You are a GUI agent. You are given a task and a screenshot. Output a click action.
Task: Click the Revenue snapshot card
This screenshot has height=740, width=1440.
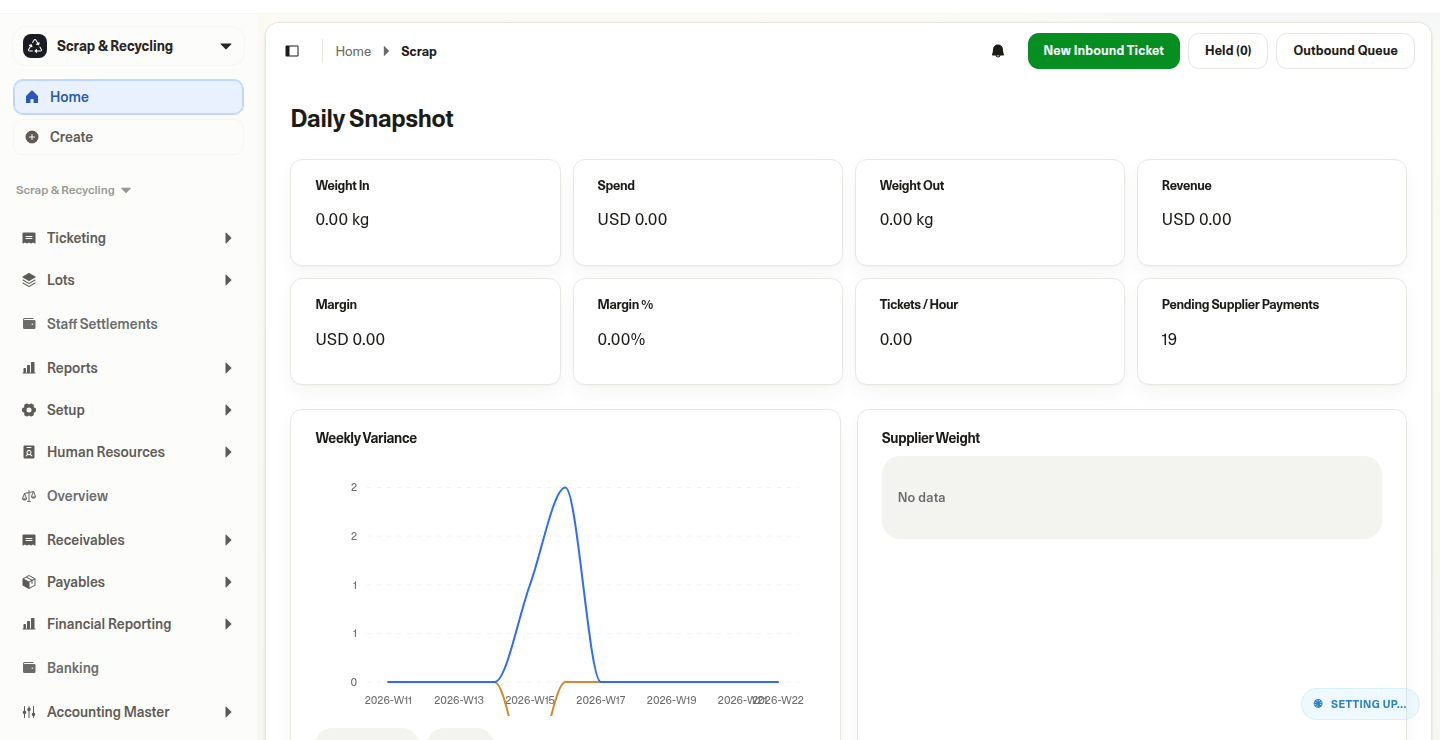coord(1272,212)
